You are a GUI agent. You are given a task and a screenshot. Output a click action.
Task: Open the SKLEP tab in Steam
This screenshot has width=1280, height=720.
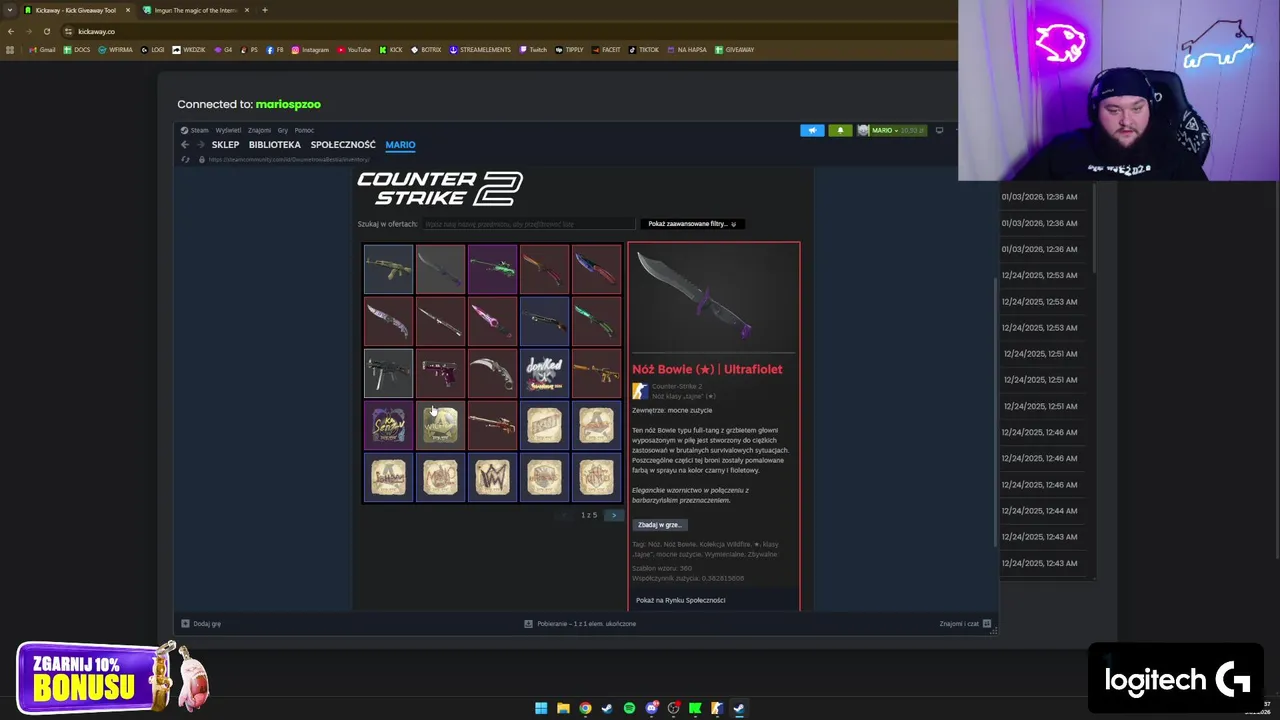(225, 145)
